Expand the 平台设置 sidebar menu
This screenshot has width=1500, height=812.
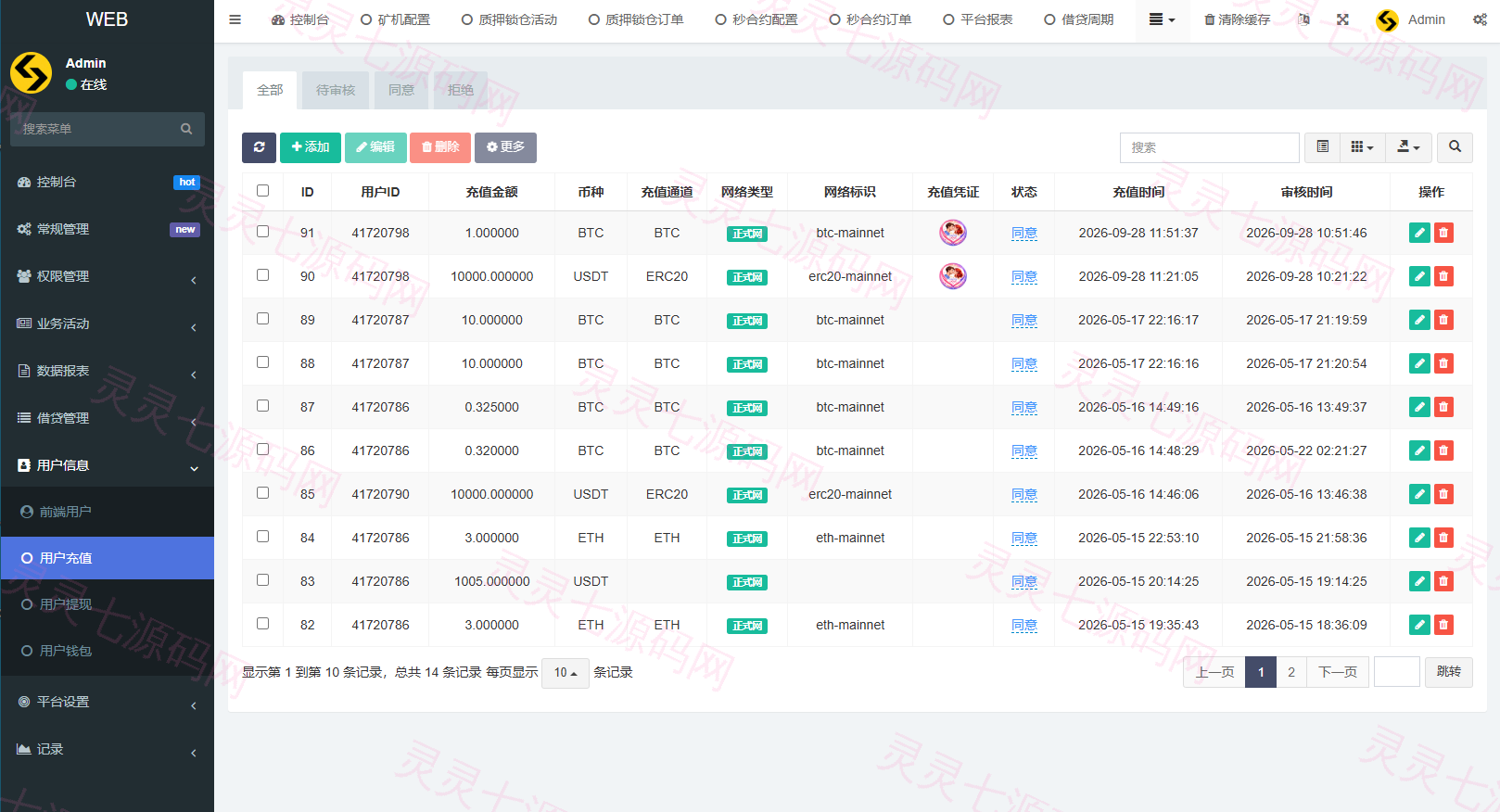pos(108,702)
